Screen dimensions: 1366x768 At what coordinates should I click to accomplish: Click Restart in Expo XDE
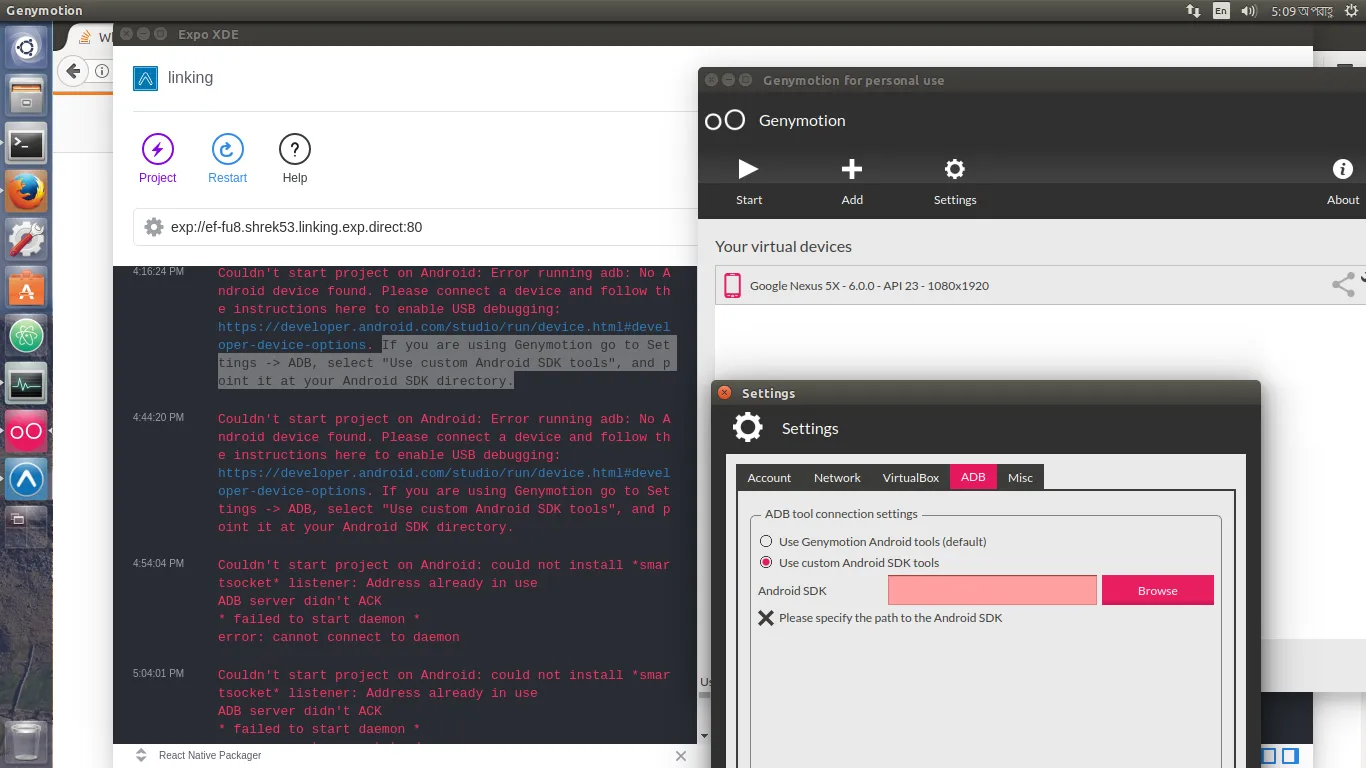point(228,159)
